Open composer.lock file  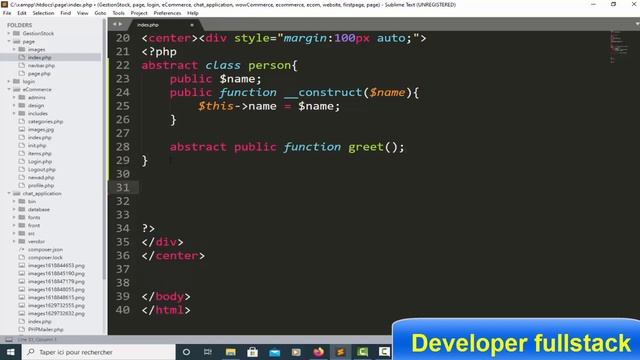(45, 258)
